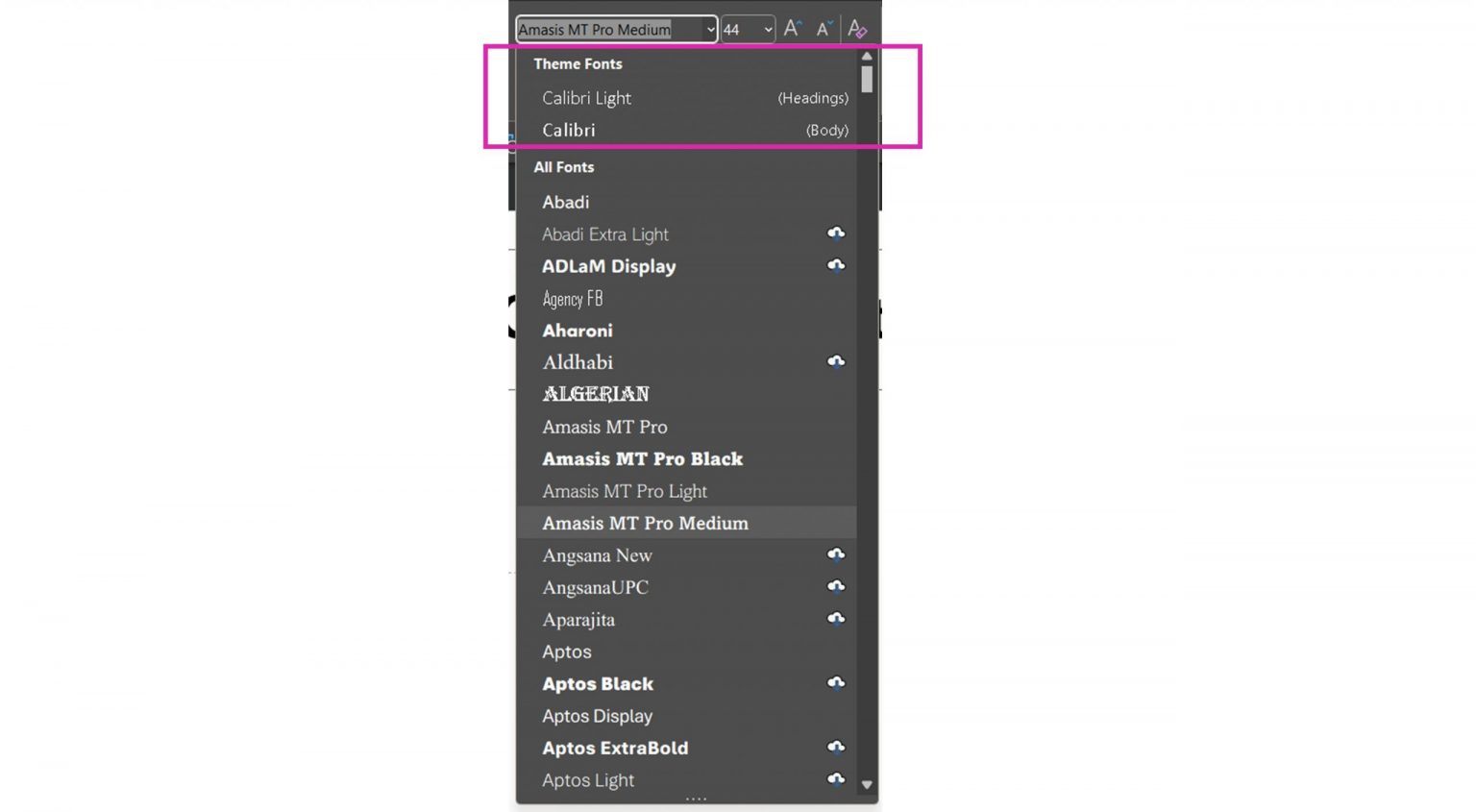Image resolution: width=1476 pixels, height=812 pixels.
Task: Pick the Agency FB font entry
Action: click(572, 298)
